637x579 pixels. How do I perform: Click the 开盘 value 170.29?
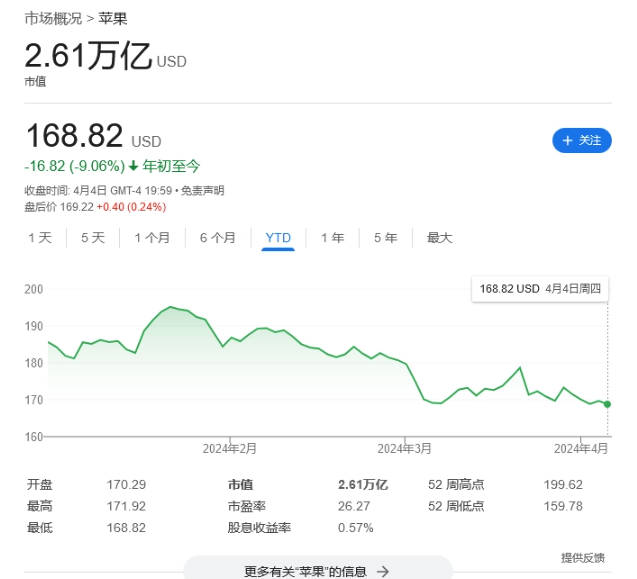(x=126, y=484)
